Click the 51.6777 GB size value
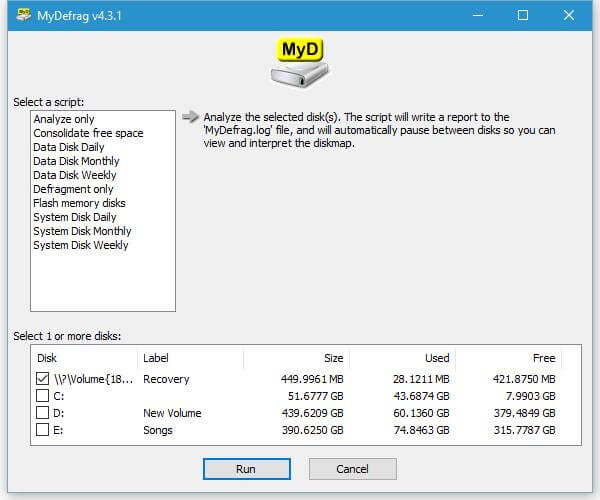Viewport: 600px width, 500px height. tap(316, 396)
